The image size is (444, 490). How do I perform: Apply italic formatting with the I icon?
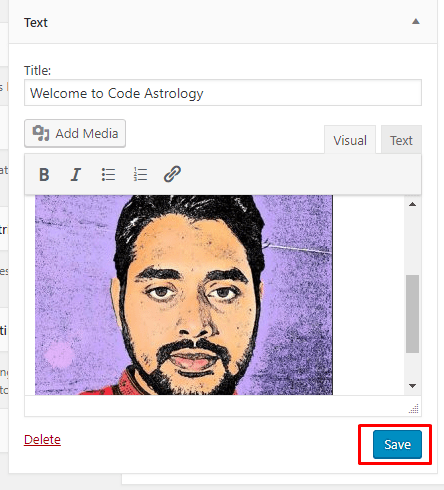tap(76, 174)
